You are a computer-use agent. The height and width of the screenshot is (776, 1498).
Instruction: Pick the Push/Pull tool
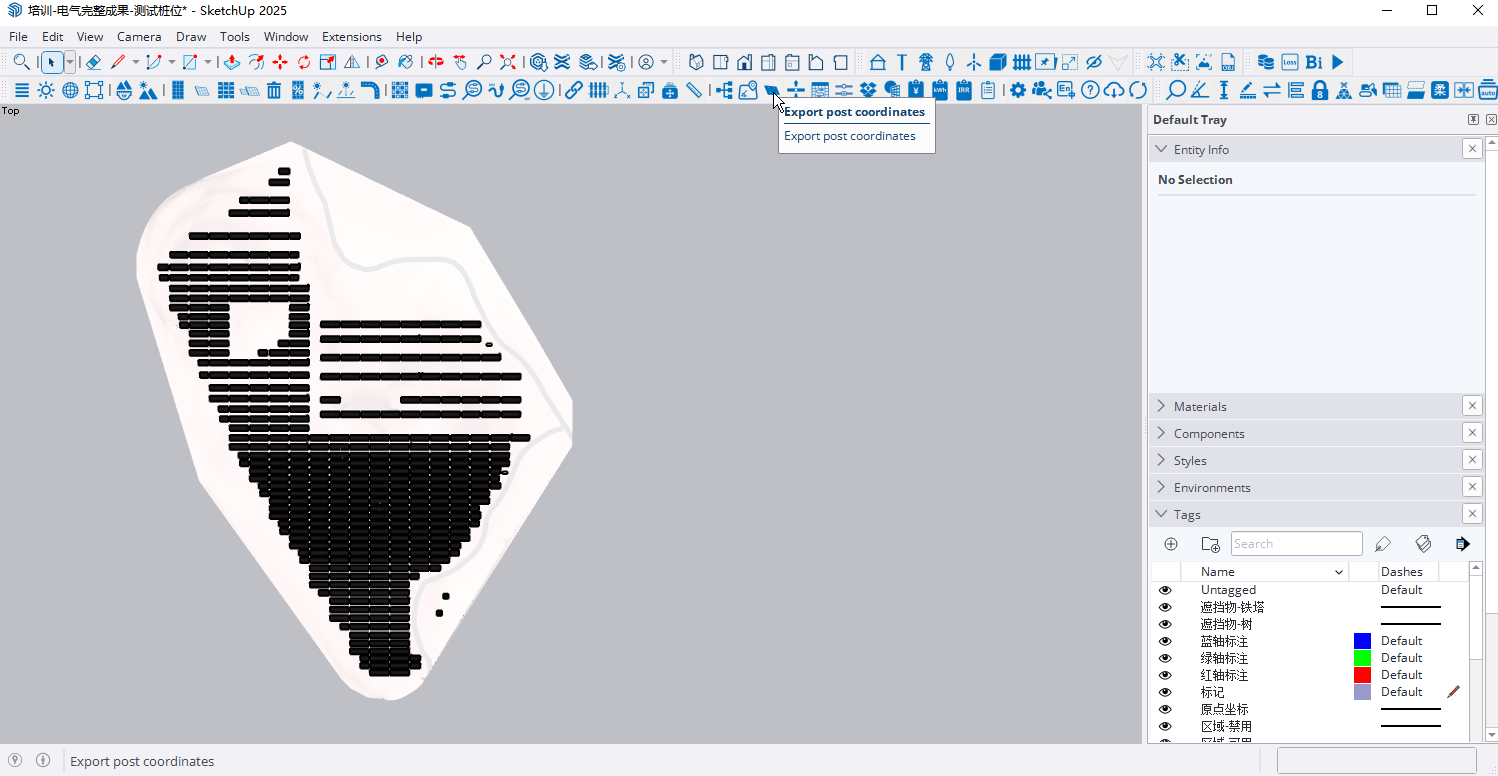click(x=231, y=62)
